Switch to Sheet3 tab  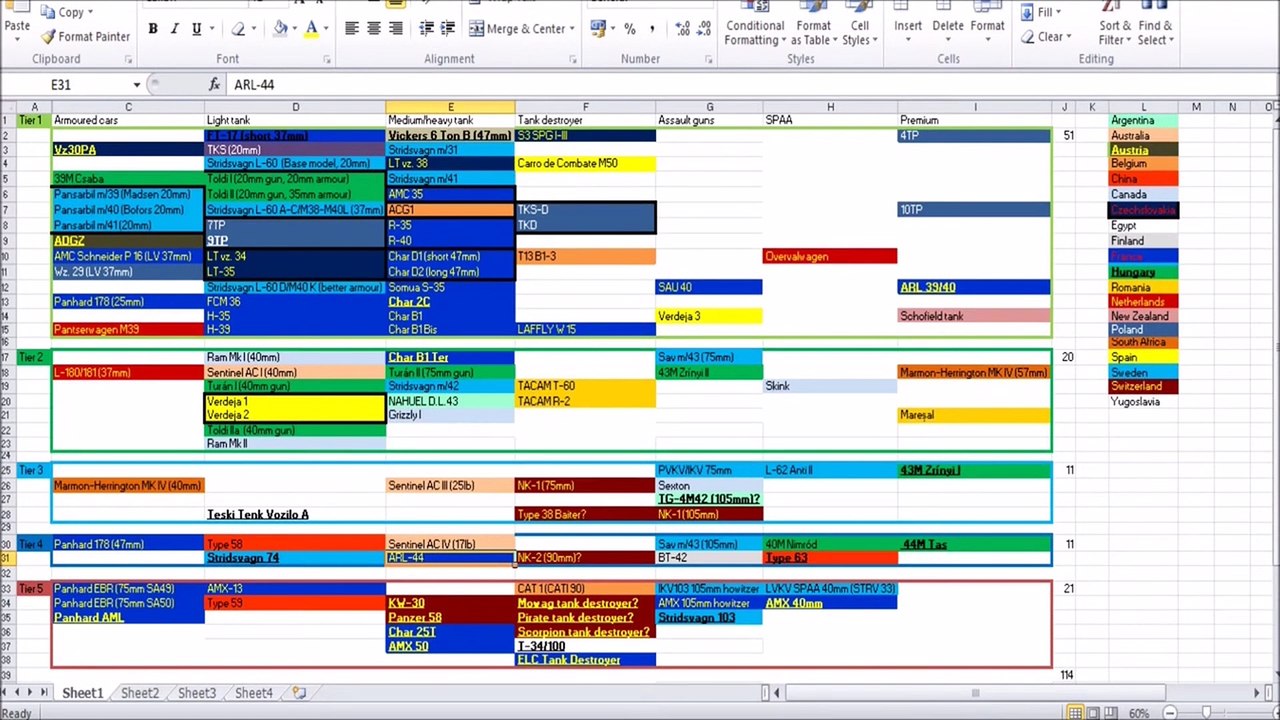197,693
